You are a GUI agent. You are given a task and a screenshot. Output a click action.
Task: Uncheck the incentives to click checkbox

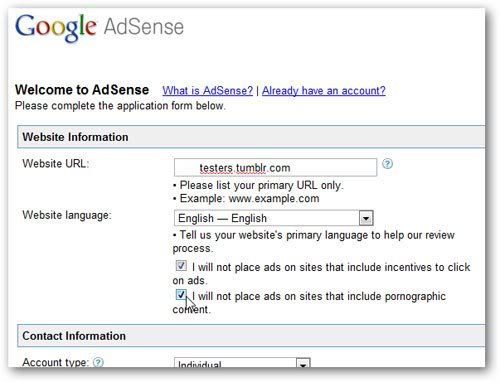pos(181,266)
